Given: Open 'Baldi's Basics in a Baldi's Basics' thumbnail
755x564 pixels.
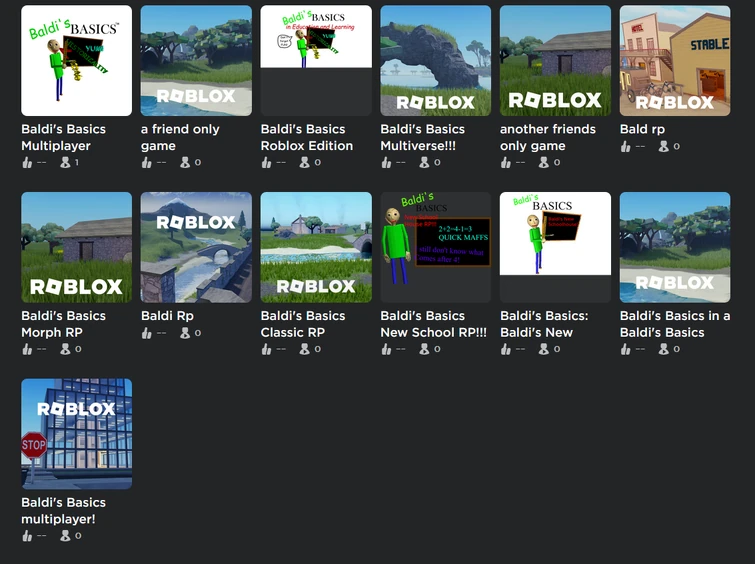Looking at the screenshot, I should (675, 248).
